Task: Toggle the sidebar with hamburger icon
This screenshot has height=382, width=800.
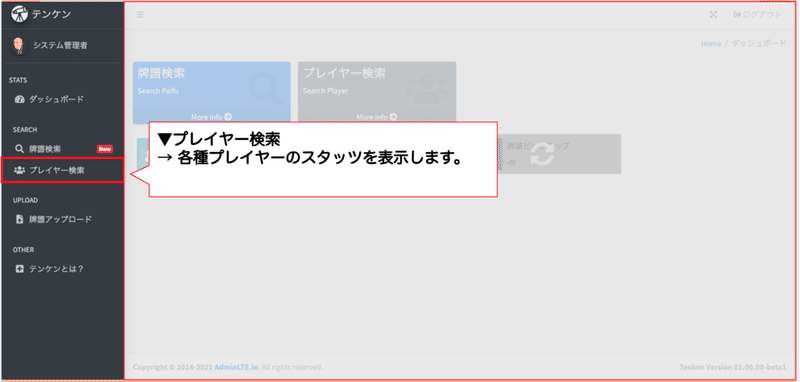Action: [x=140, y=15]
